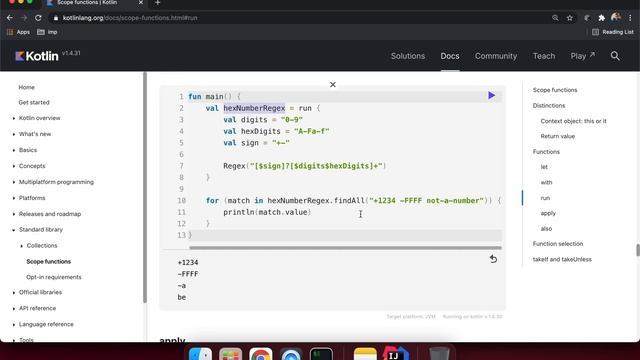Jump to Scope functions heading in outline
Screen dimensions: 640x360
(x=555, y=90)
